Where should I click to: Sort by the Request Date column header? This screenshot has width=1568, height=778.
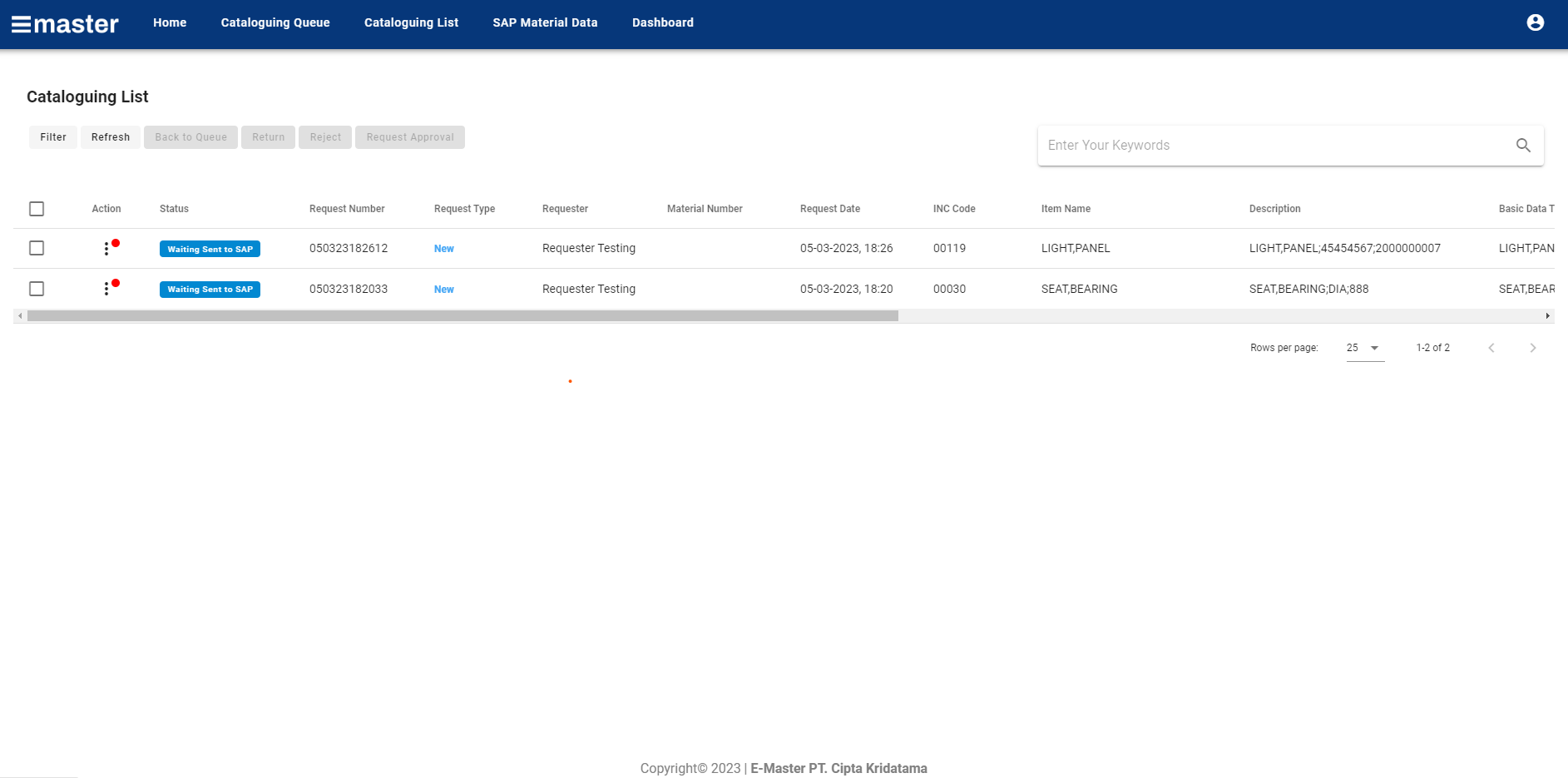829,209
